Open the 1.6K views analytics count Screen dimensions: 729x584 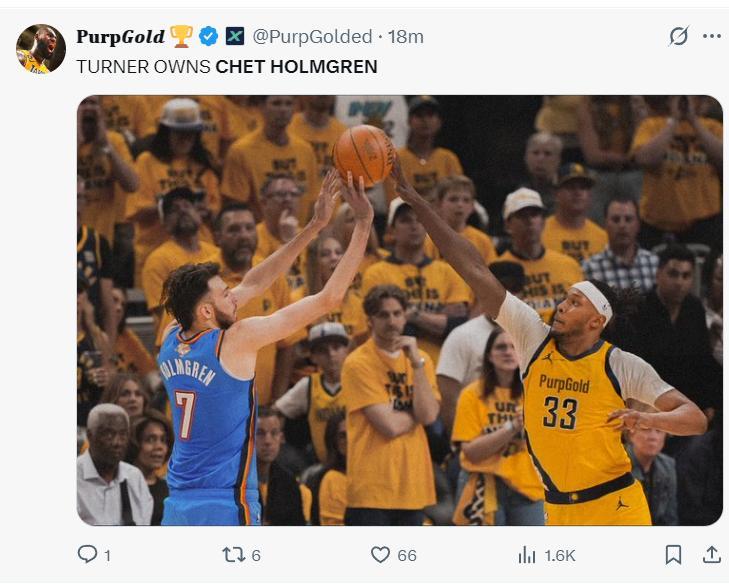(559, 555)
